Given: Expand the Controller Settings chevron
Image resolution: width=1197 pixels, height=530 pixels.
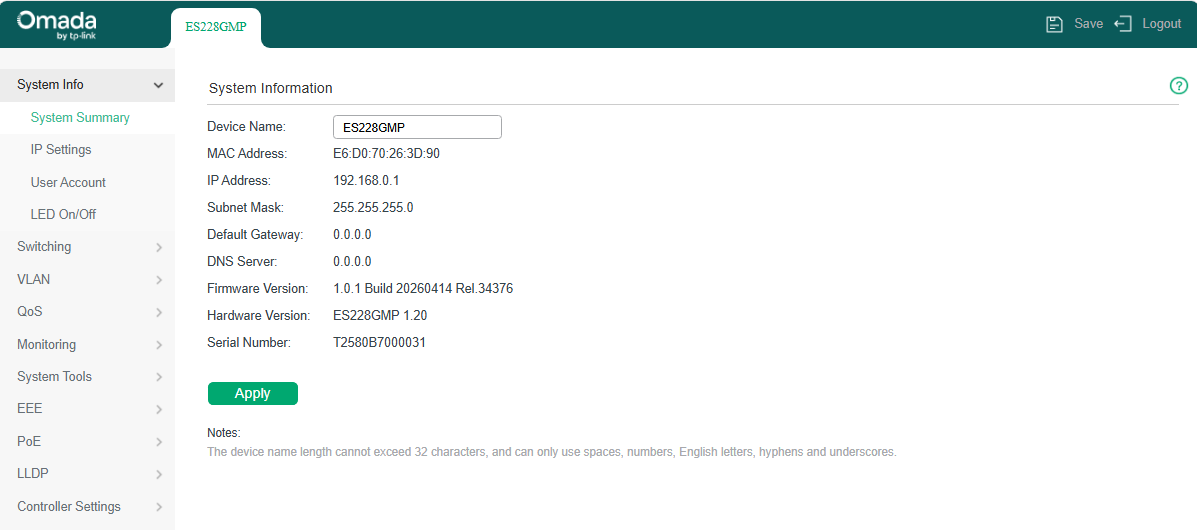Looking at the screenshot, I should [x=159, y=507].
